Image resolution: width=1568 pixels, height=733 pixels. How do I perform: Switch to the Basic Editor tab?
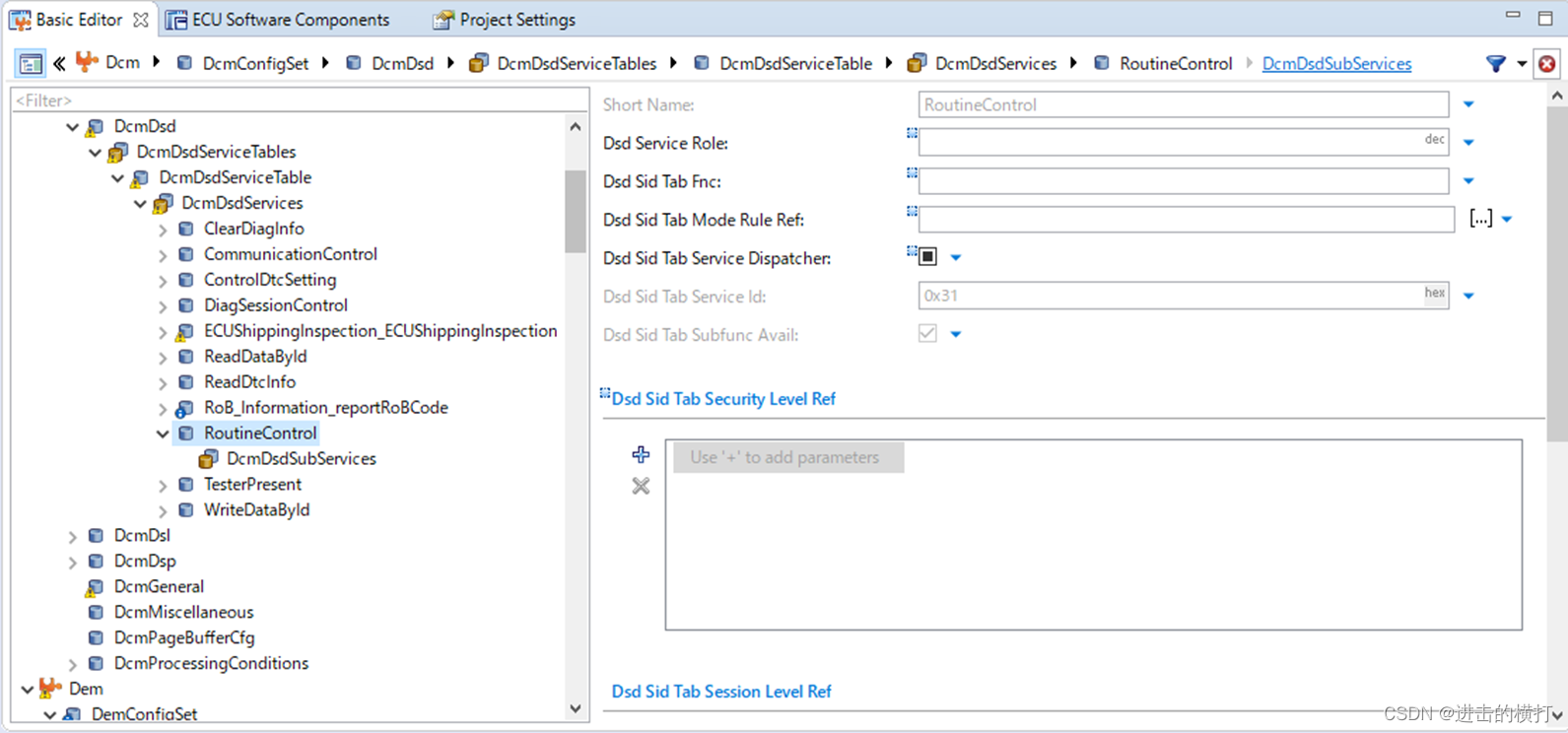coord(79,20)
